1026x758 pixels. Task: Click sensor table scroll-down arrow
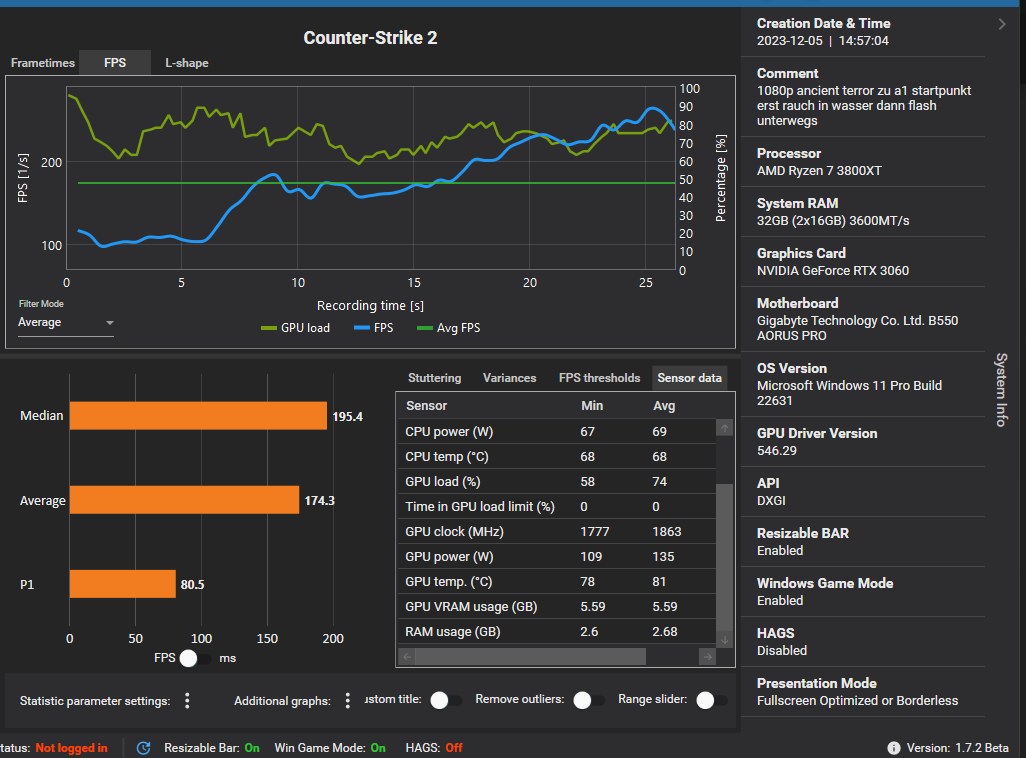[x=724, y=640]
